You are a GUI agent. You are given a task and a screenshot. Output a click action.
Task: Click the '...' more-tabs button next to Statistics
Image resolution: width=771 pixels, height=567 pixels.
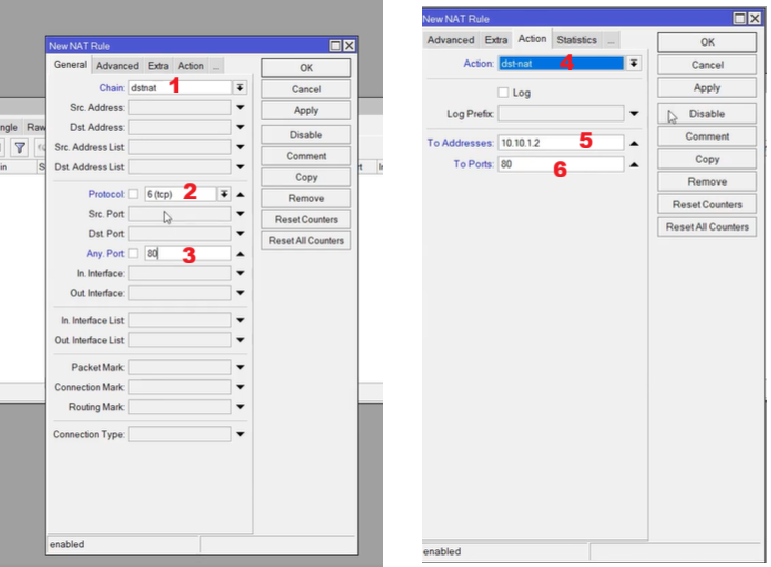(x=610, y=40)
